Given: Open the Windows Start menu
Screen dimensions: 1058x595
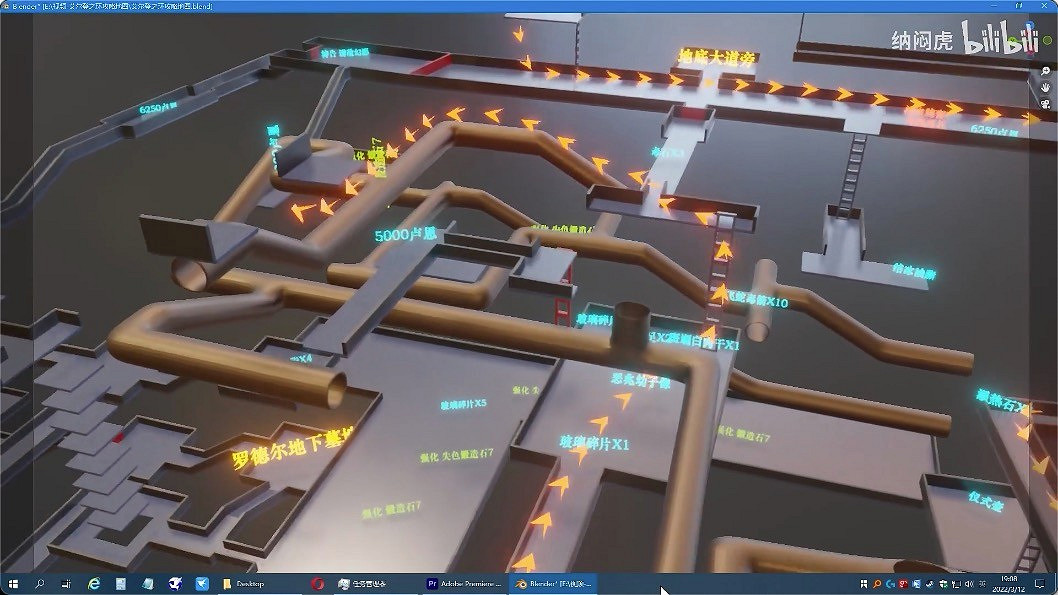Looking at the screenshot, I should tap(13, 582).
